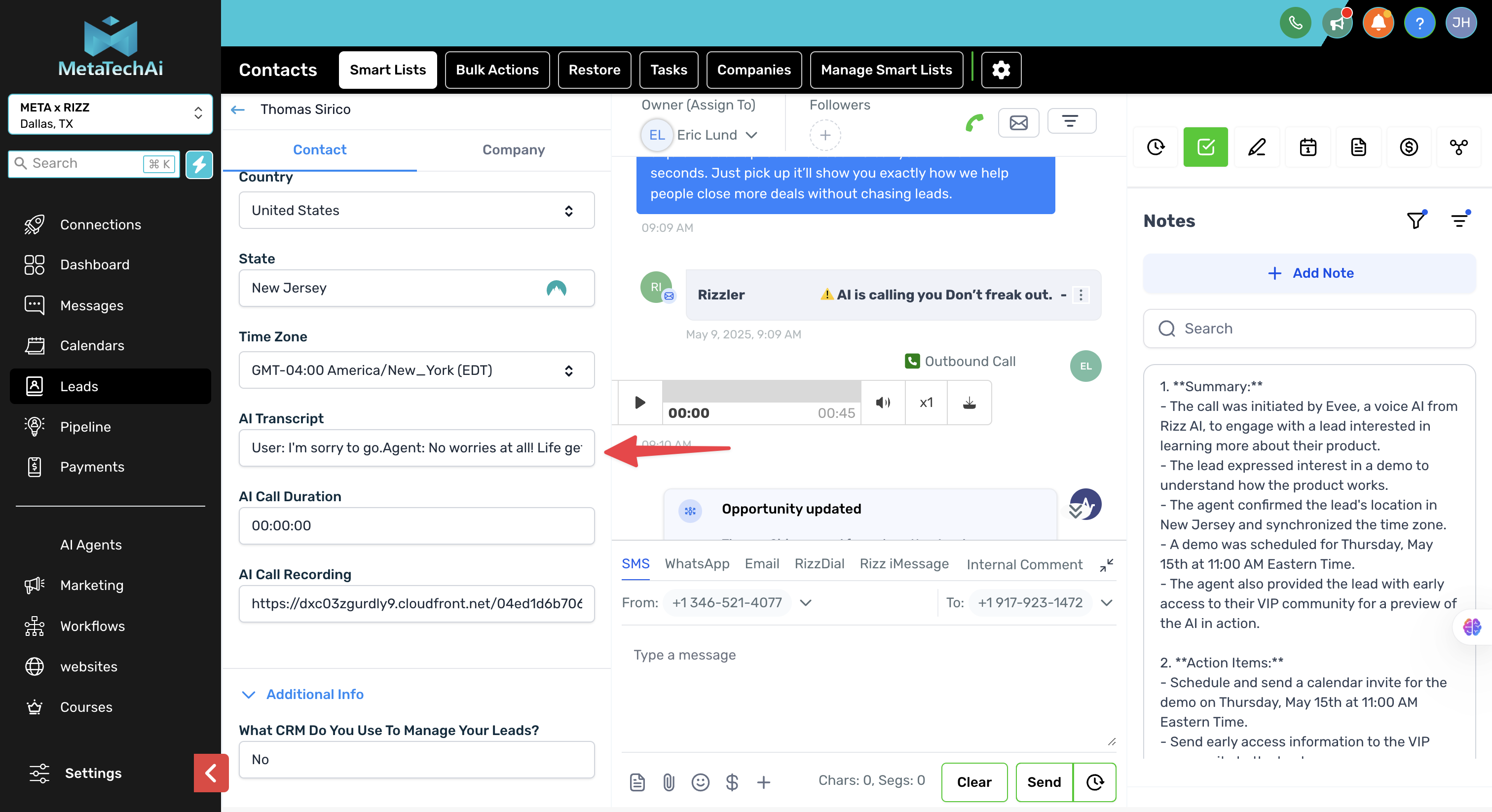Seek in the call recording progress bar
The image size is (1492, 812).
(x=761, y=392)
